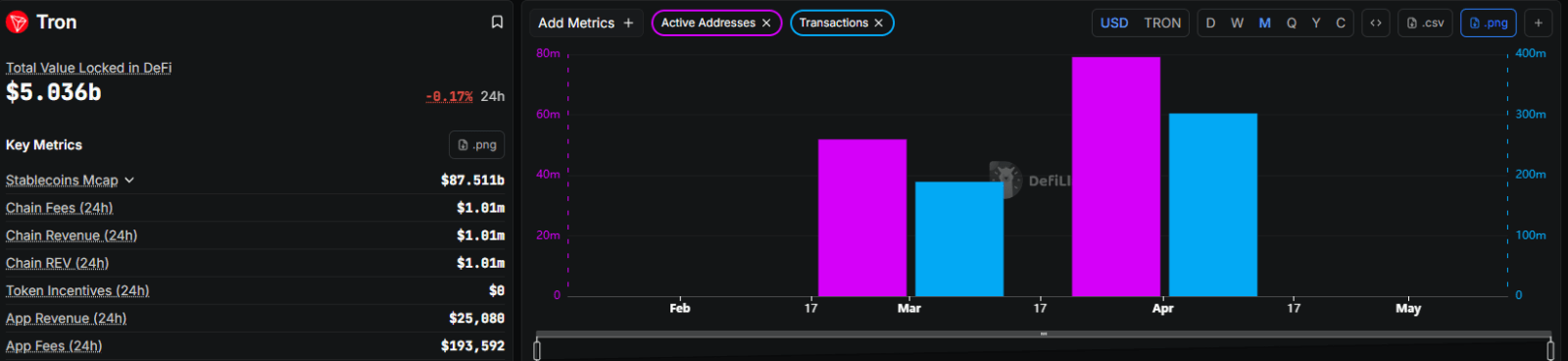The width and height of the screenshot is (1568, 361).
Task: Click the March blue Transactions bar
Action: click(959, 239)
